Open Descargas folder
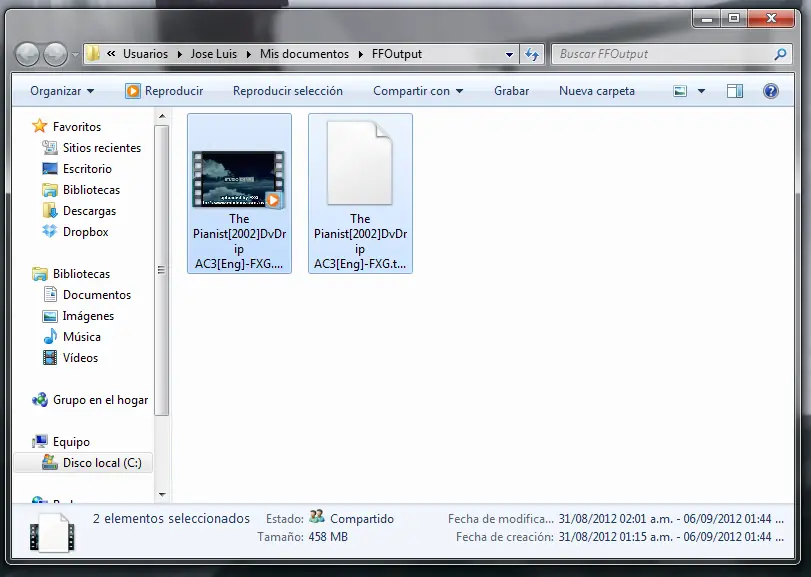The height and width of the screenshot is (577, 811). (89, 211)
